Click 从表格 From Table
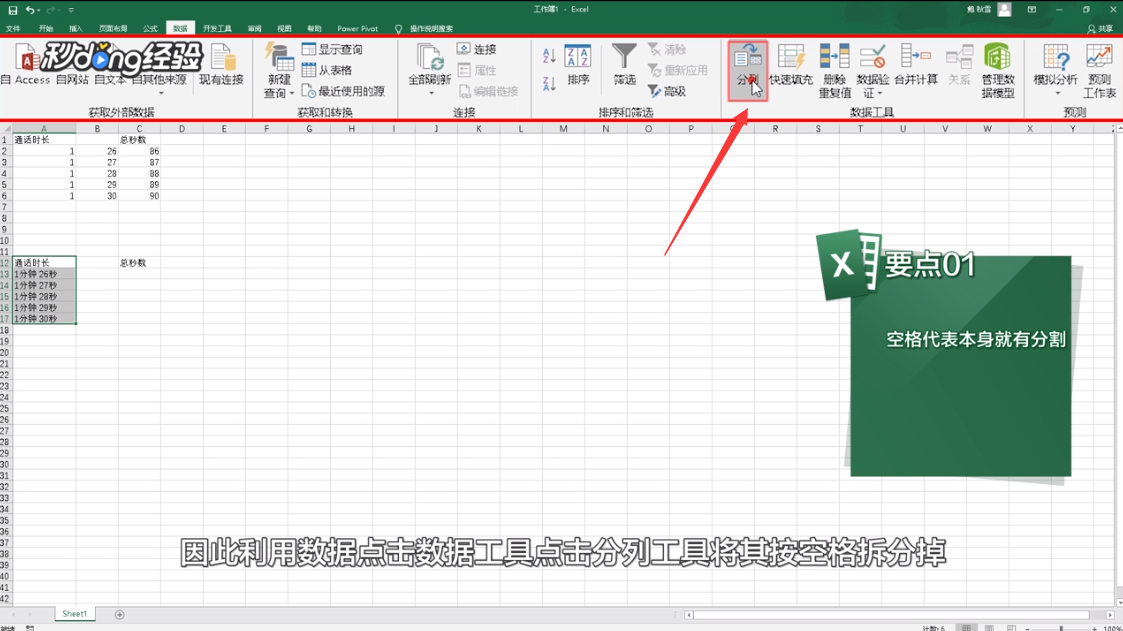1123x631 pixels. coord(327,70)
